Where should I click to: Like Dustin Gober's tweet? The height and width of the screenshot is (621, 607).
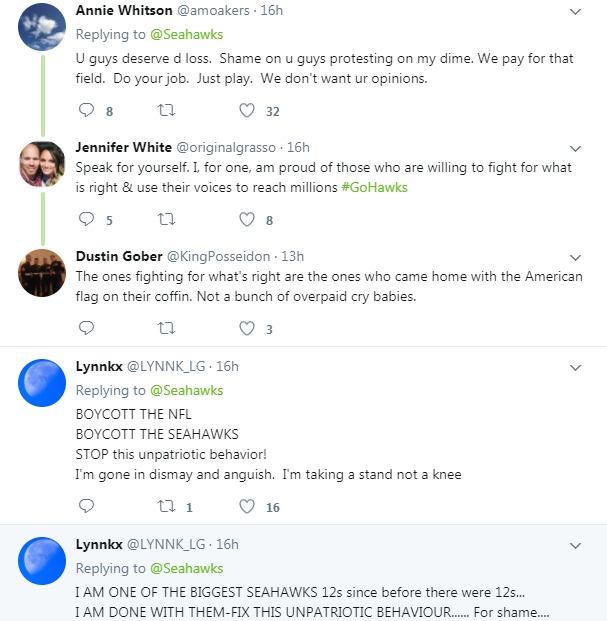pos(247,327)
